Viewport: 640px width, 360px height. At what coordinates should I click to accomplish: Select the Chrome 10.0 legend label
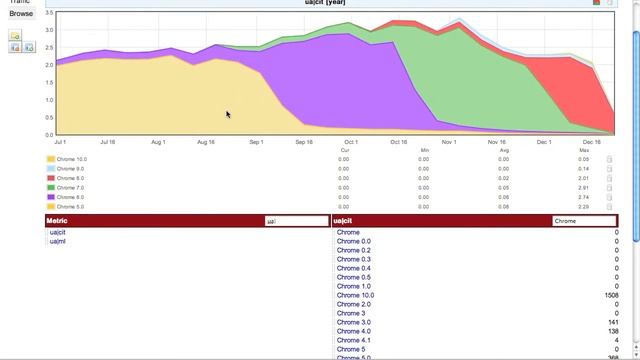point(72,159)
